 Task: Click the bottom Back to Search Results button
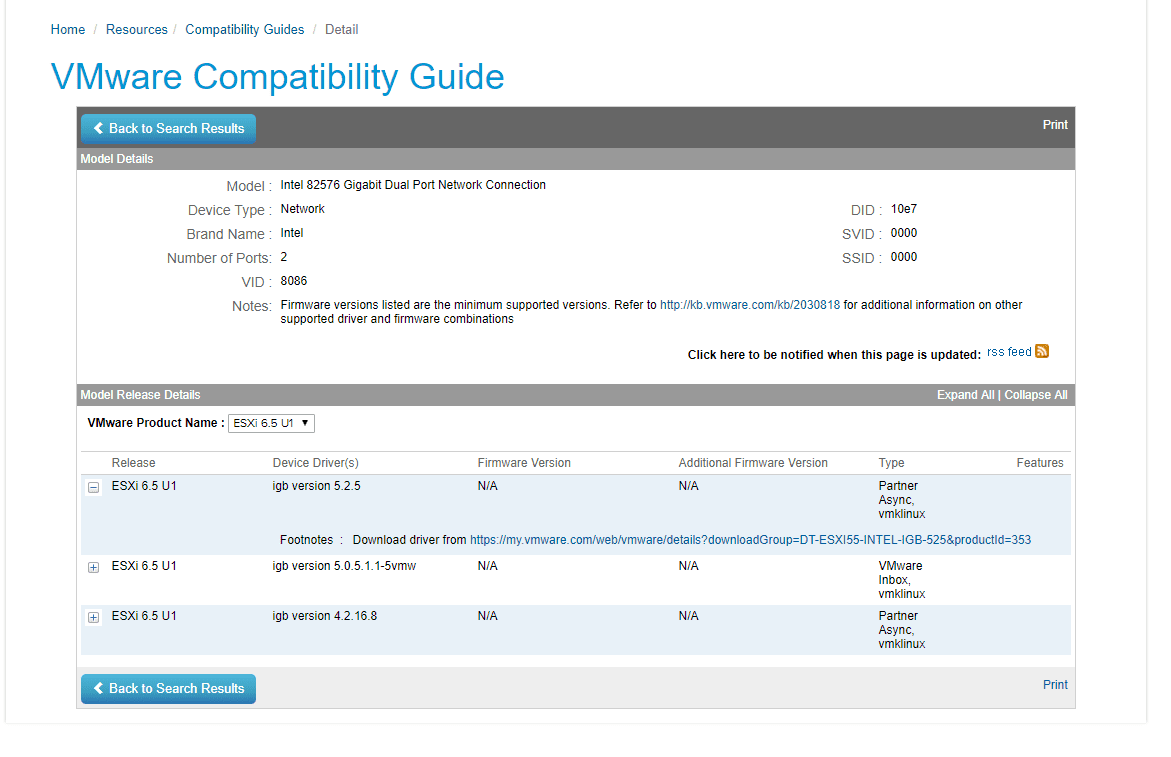(168, 688)
